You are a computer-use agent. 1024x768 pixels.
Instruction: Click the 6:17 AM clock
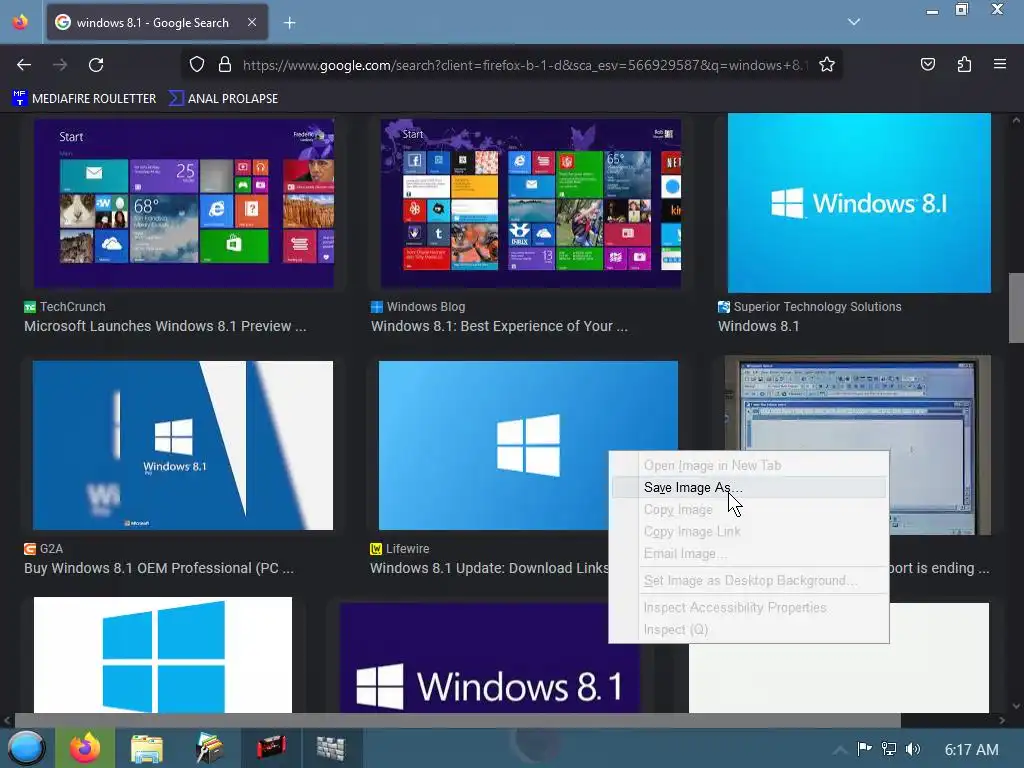(972, 750)
